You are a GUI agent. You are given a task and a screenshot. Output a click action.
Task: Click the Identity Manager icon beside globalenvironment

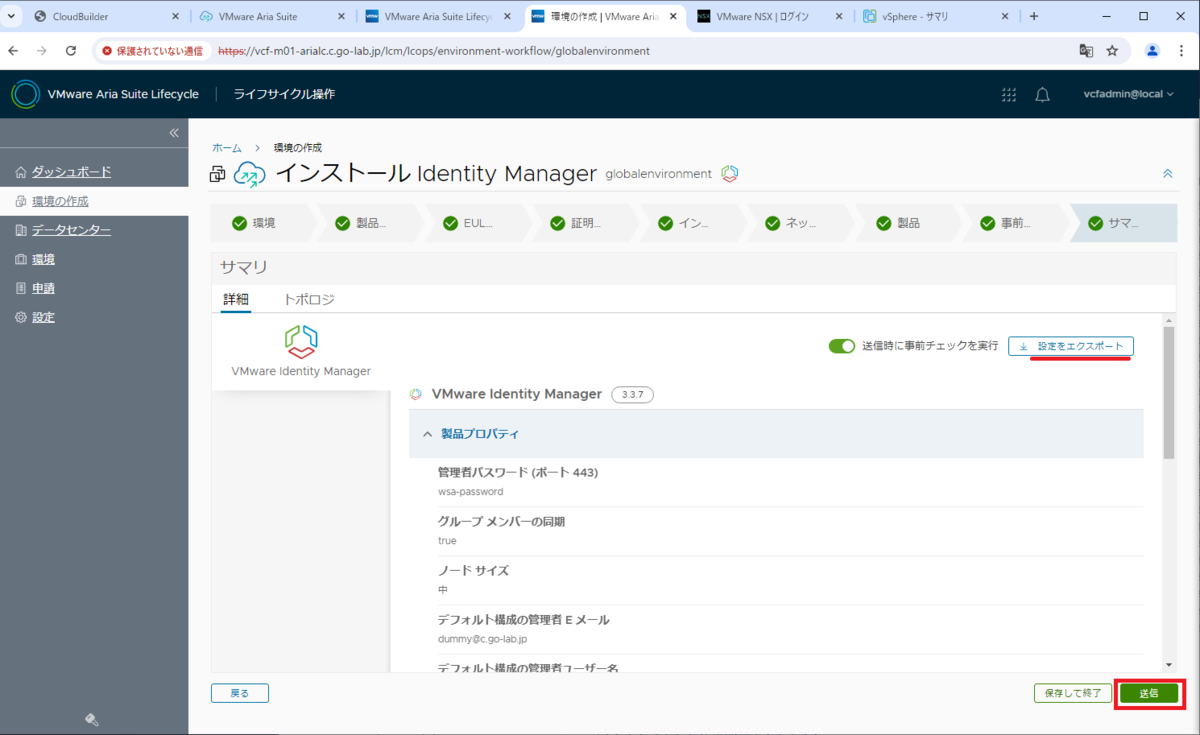coord(730,174)
